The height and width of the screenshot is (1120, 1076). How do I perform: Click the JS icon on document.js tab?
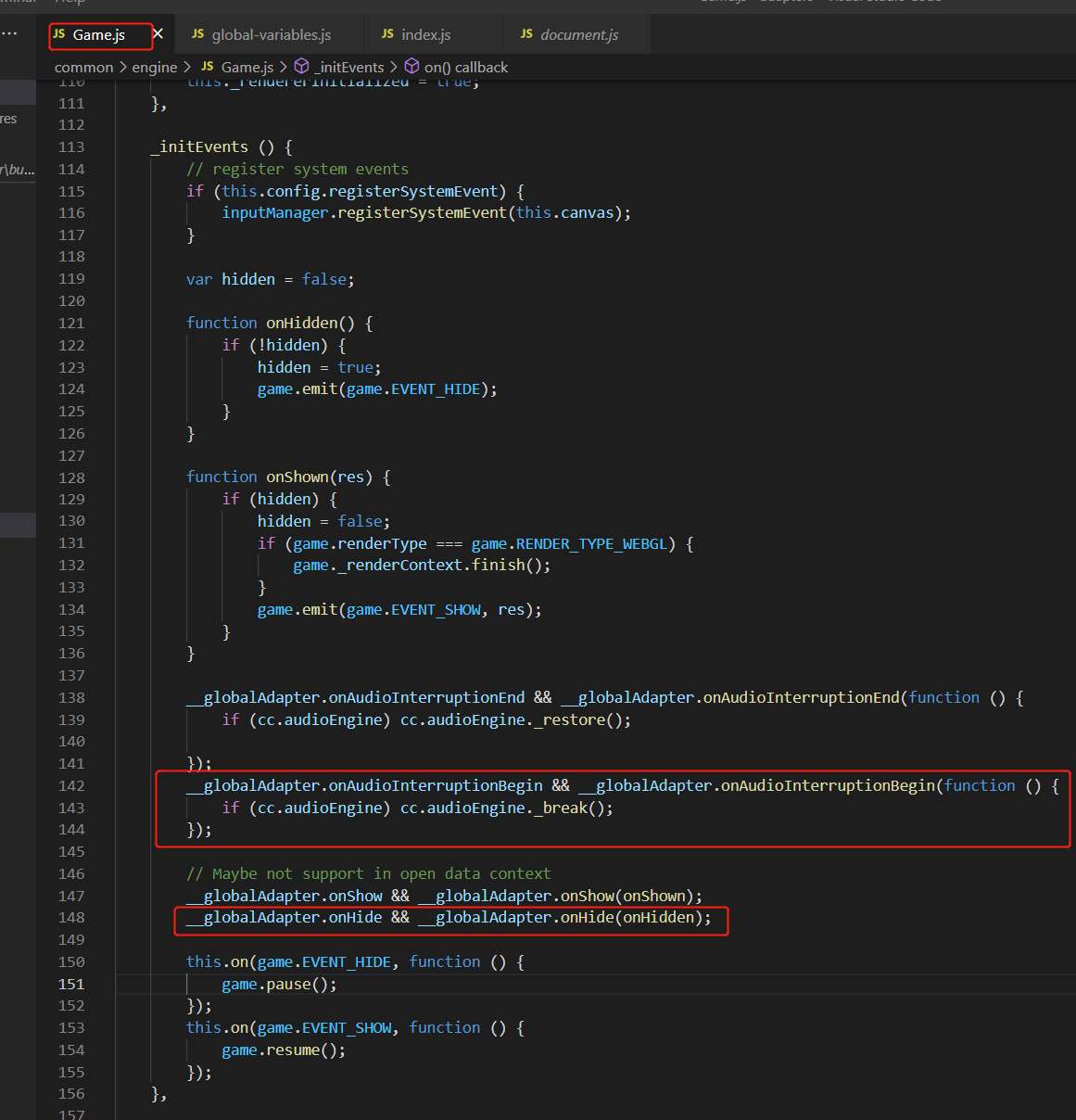pyautogui.click(x=526, y=34)
